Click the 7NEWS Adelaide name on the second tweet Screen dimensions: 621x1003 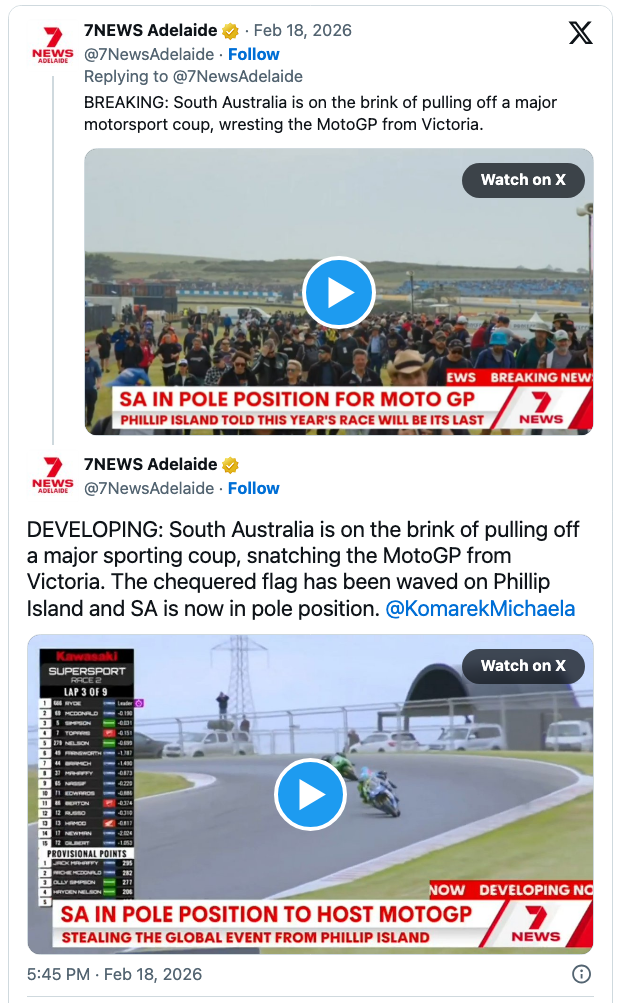coord(150,465)
